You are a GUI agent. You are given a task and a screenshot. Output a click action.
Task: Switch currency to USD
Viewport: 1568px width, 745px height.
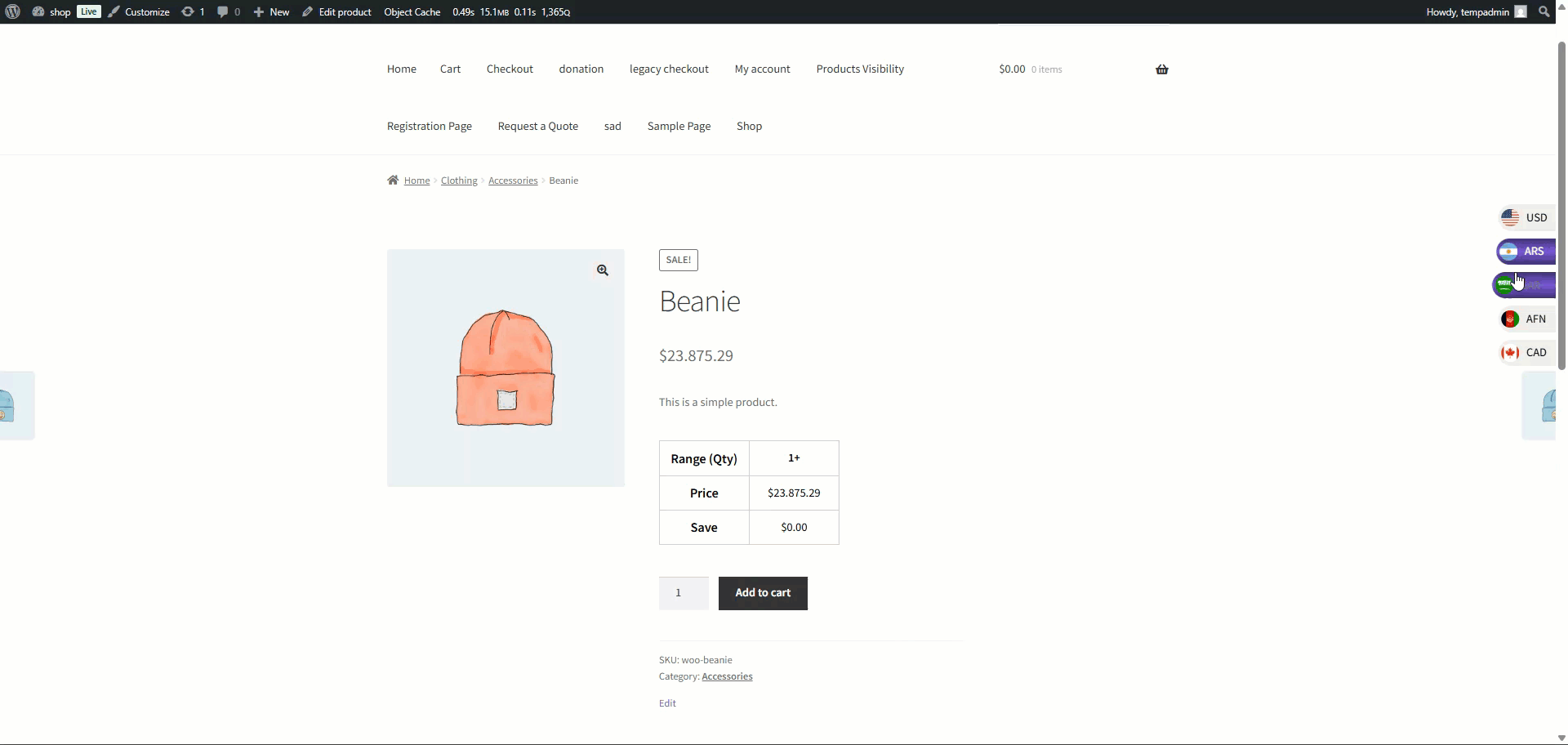point(1525,217)
